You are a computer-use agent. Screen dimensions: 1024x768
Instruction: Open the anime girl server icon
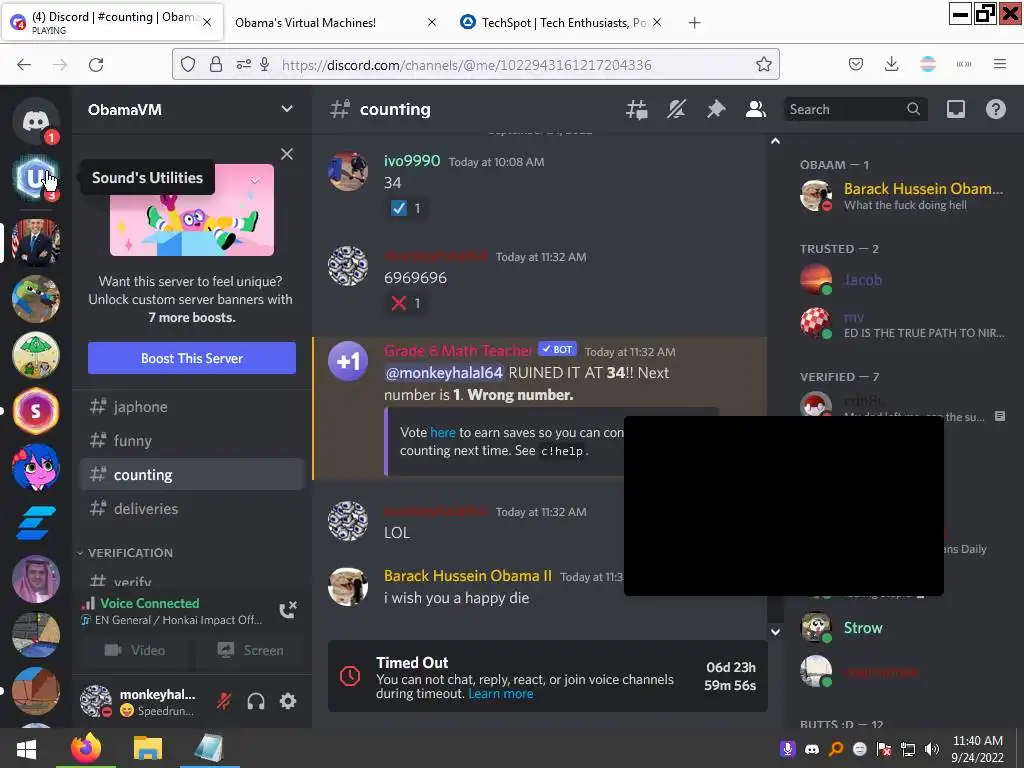[35, 467]
